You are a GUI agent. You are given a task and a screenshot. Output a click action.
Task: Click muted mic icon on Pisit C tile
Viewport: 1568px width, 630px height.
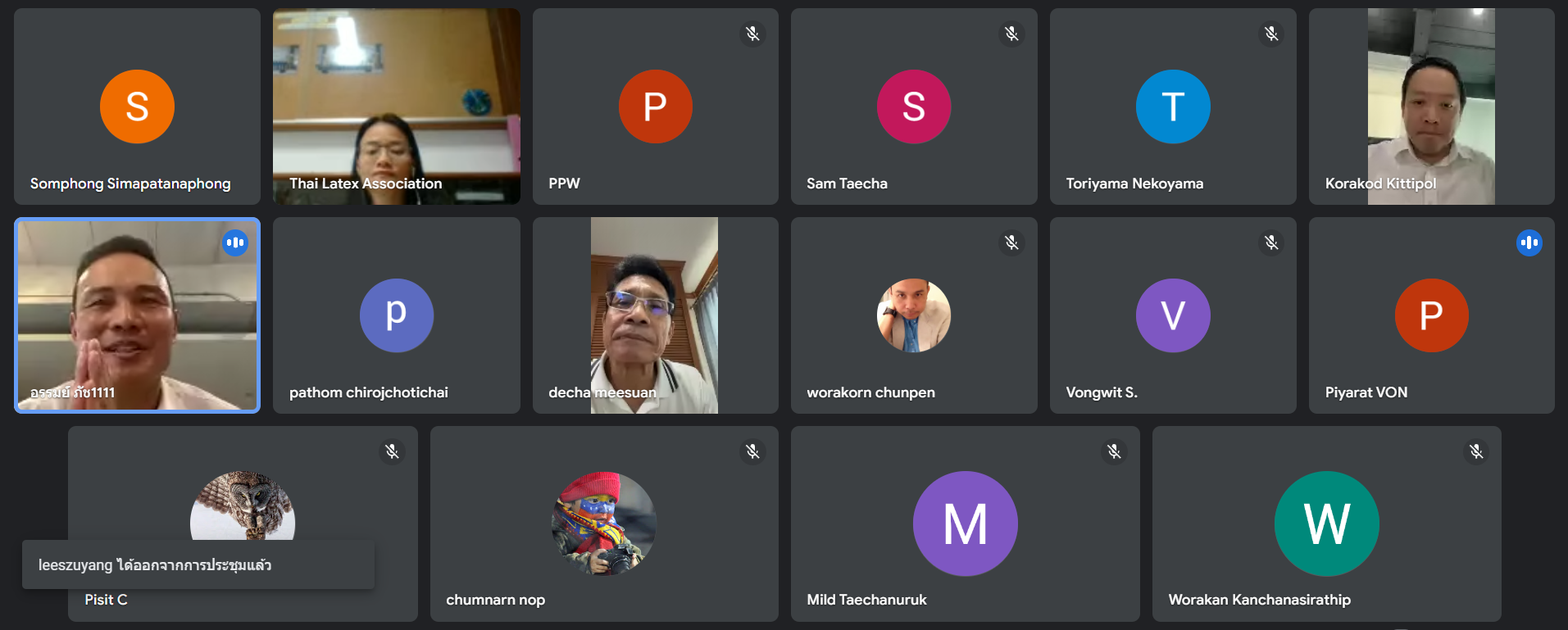tap(392, 451)
